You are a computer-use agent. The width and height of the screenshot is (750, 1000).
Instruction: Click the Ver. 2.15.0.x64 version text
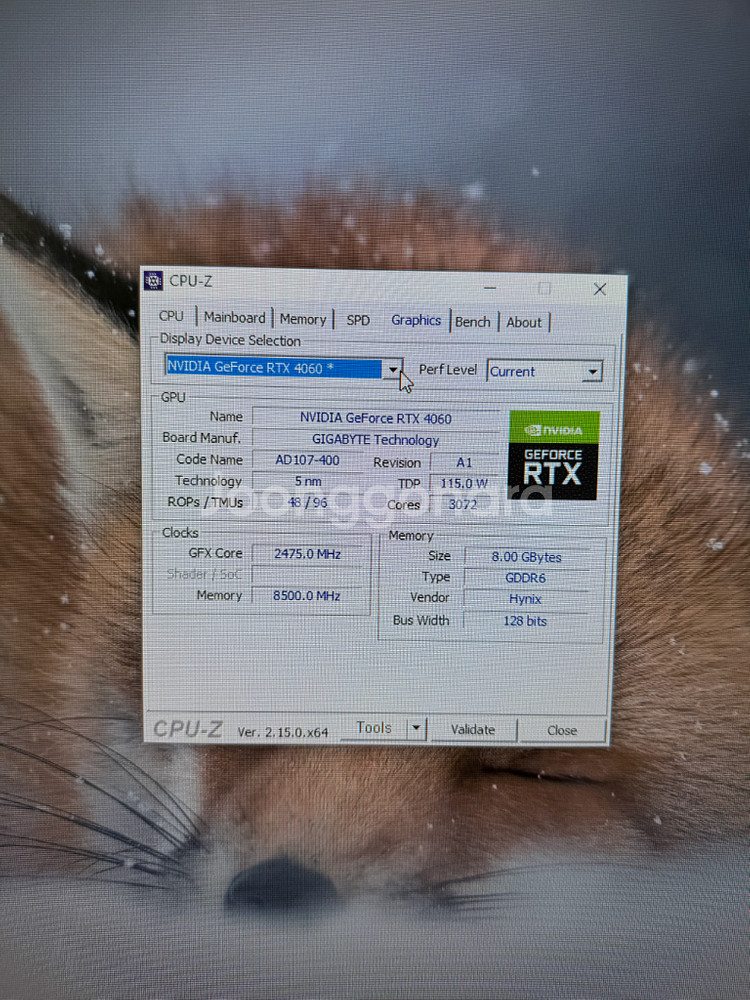point(283,733)
